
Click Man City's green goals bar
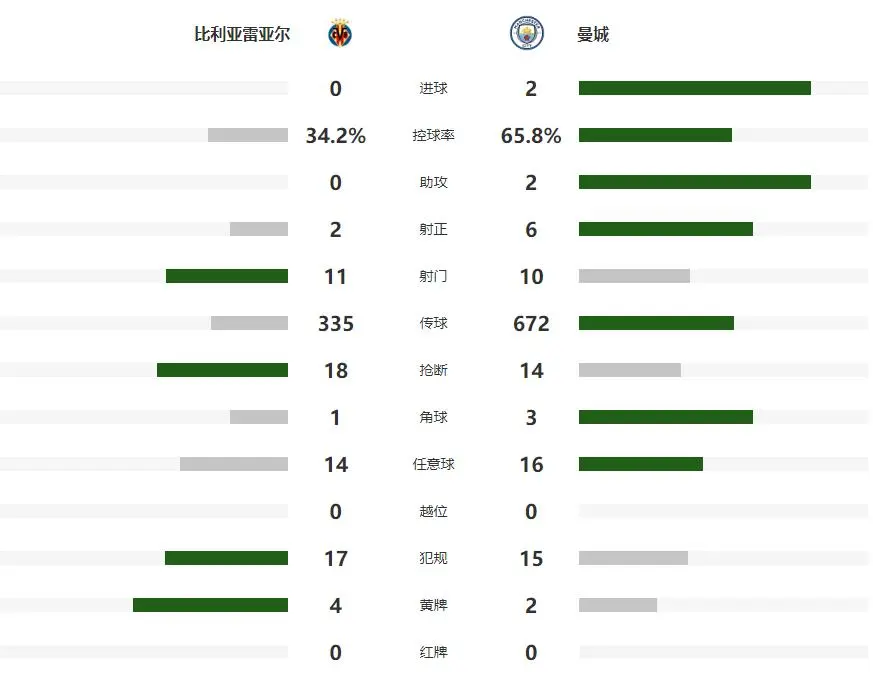694,88
